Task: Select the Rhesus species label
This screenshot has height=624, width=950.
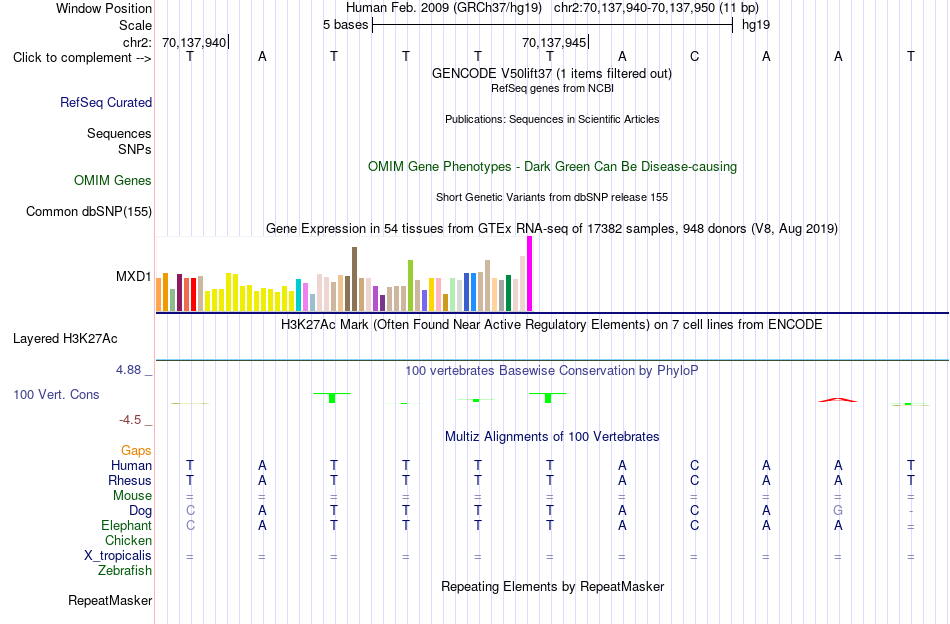Action: (x=130, y=480)
